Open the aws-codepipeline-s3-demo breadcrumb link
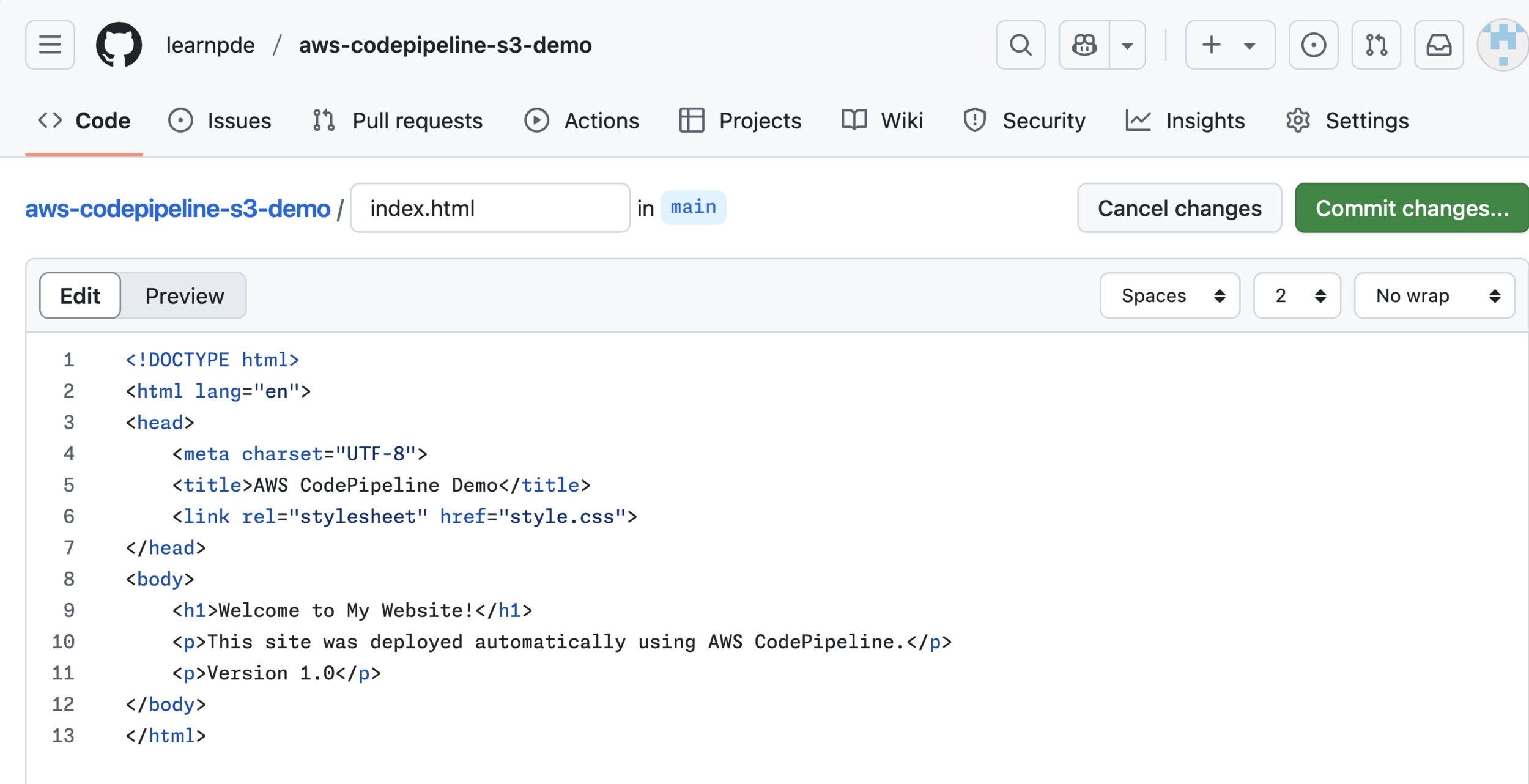This screenshot has height=784, width=1529. (x=177, y=209)
